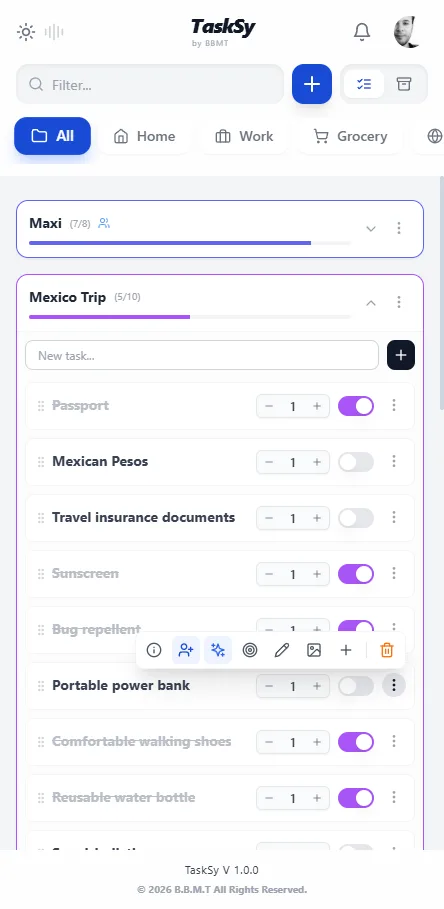This screenshot has height=909, width=444.
Task: Click the blue plus new list button
Action: point(312,84)
